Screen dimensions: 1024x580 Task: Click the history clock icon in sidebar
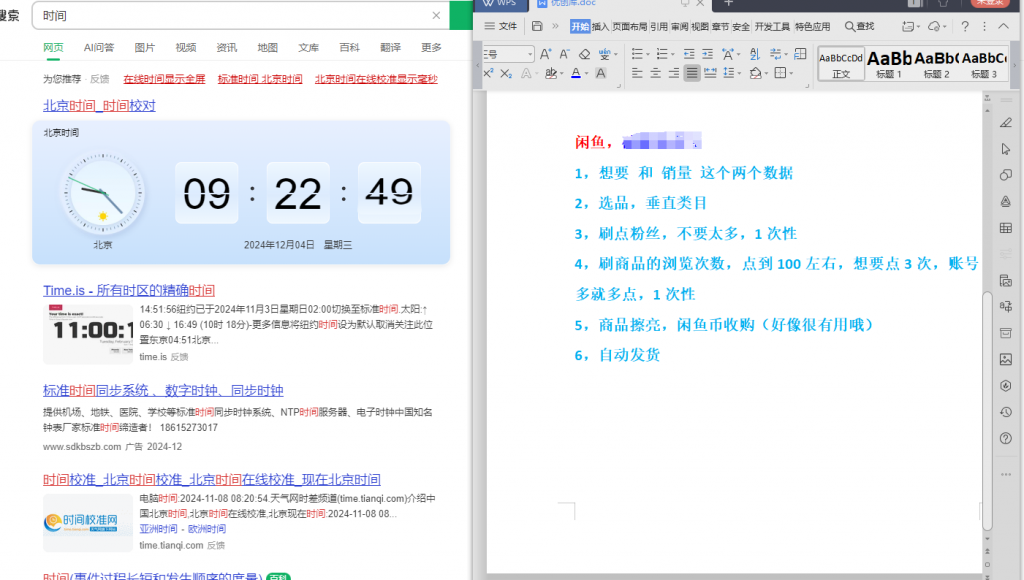coord(1006,412)
